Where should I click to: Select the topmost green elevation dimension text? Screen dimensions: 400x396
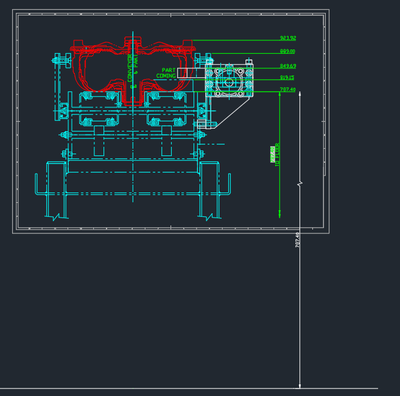tap(288, 38)
